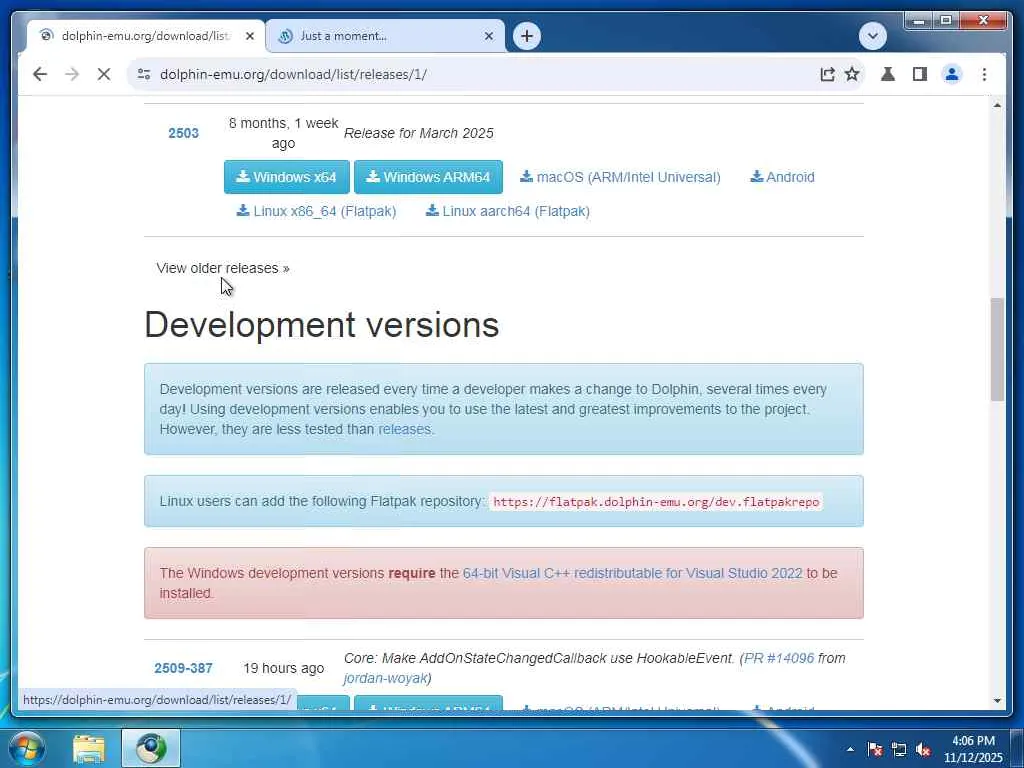
Task: Switch to the 'Just a moment...' tab
Action: pyautogui.click(x=385, y=36)
